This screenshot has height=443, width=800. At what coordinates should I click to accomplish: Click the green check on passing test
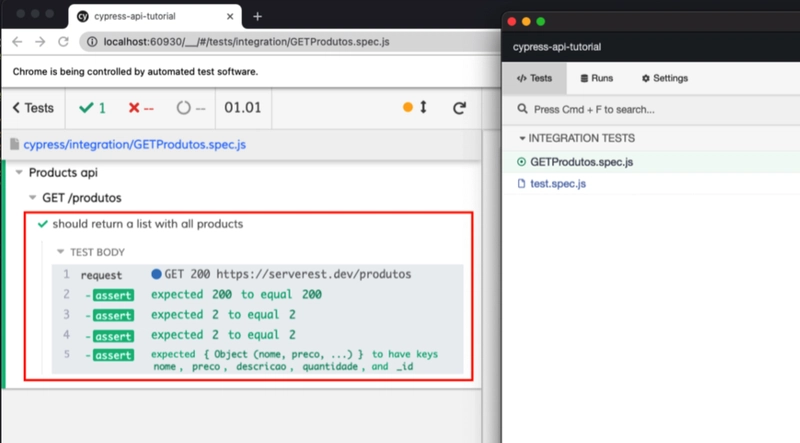(42, 224)
